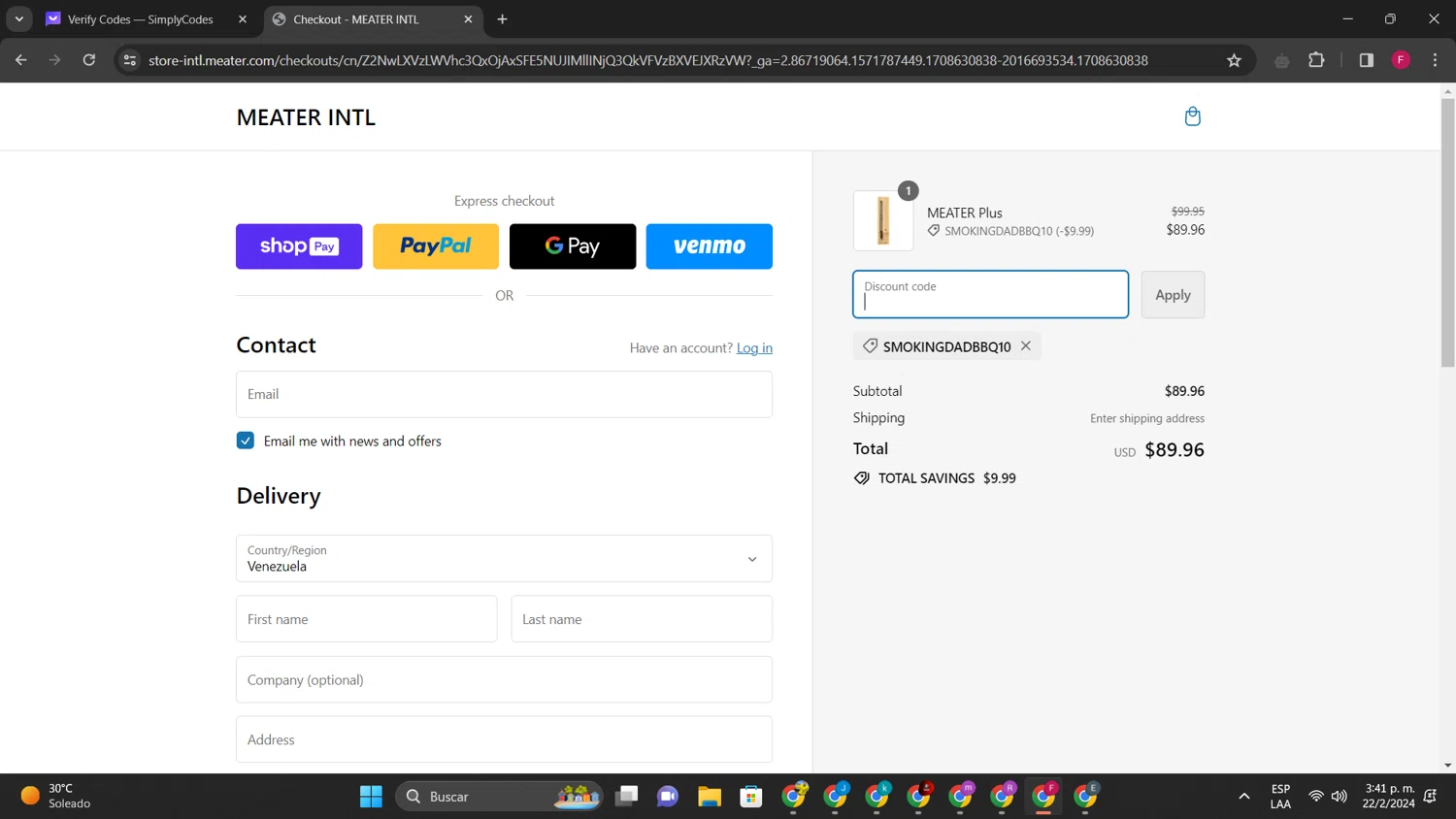Click the struck-through $99.95 price
This screenshot has height=819, width=1456.
tap(1188, 211)
